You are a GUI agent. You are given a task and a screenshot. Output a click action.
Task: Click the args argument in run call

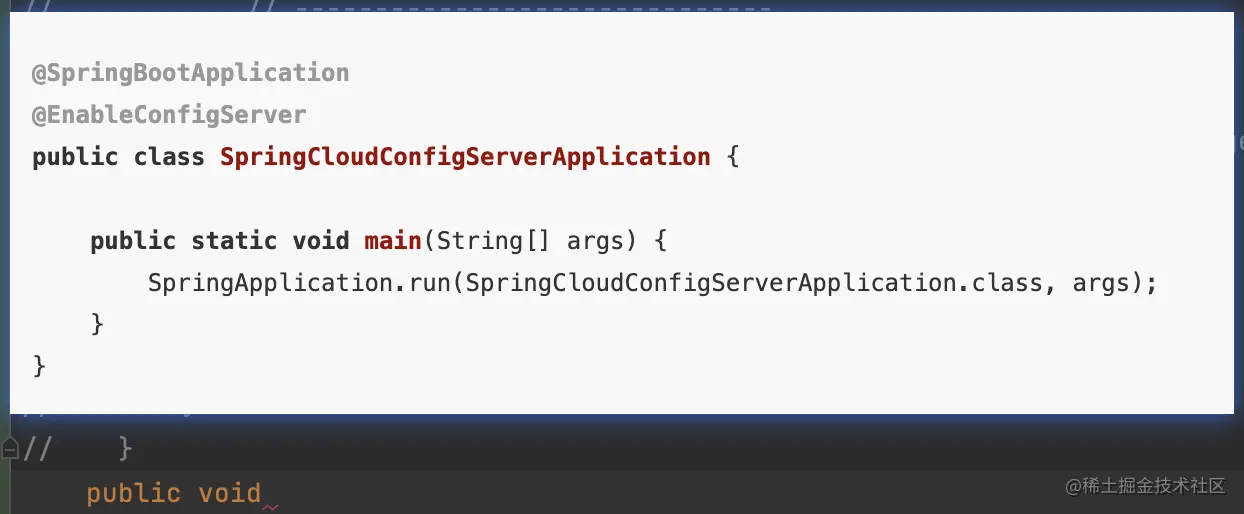coord(1101,284)
